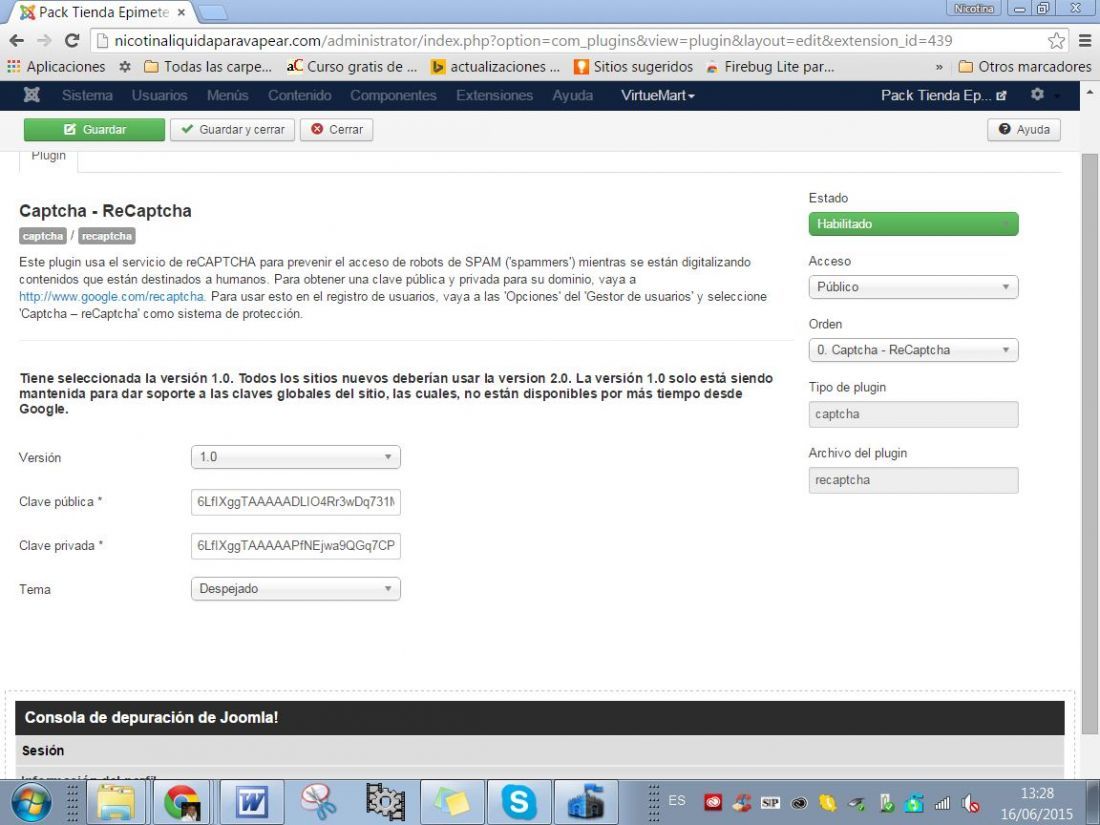Click the Sesión row in debug console
Screen dimensions: 1100x825
(x=539, y=751)
